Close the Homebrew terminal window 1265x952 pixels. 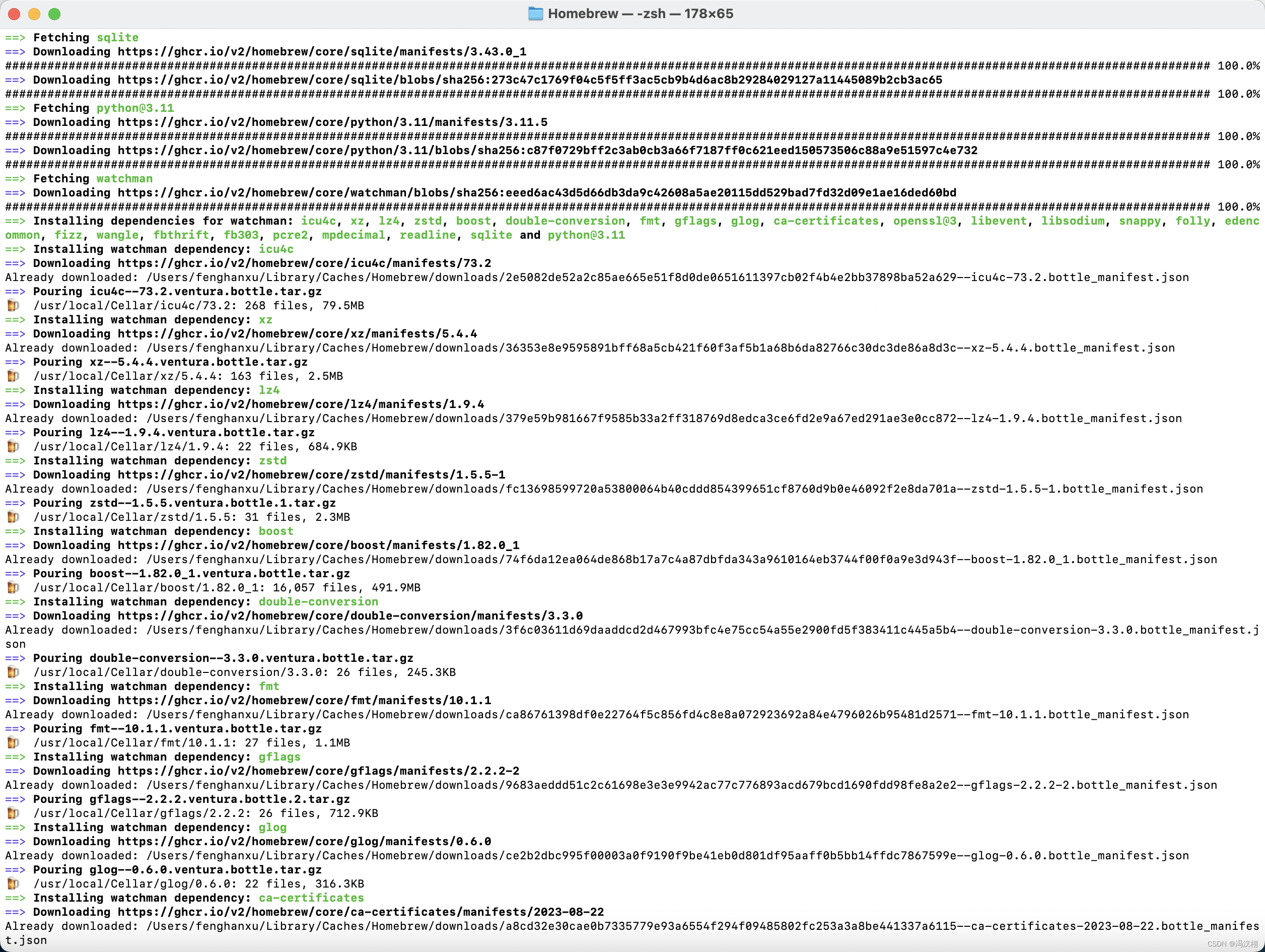pyautogui.click(x=14, y=14)
